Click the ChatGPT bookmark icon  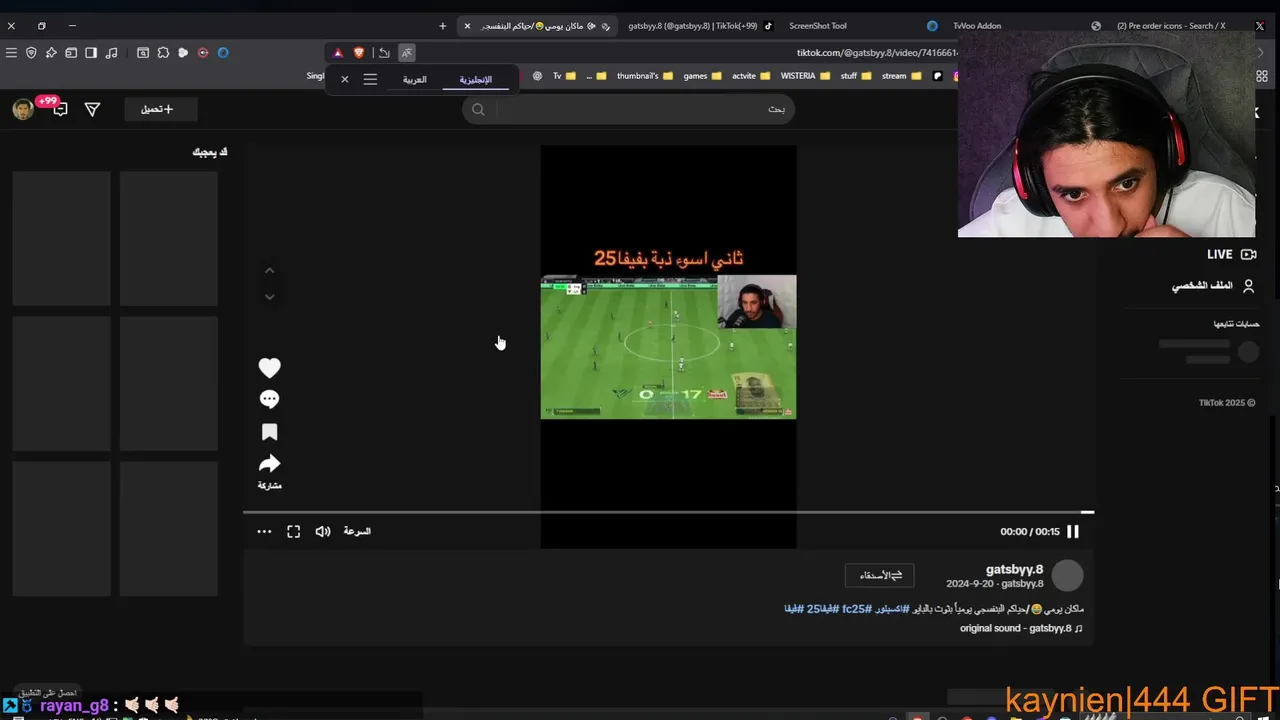click(x=537, y=76)
